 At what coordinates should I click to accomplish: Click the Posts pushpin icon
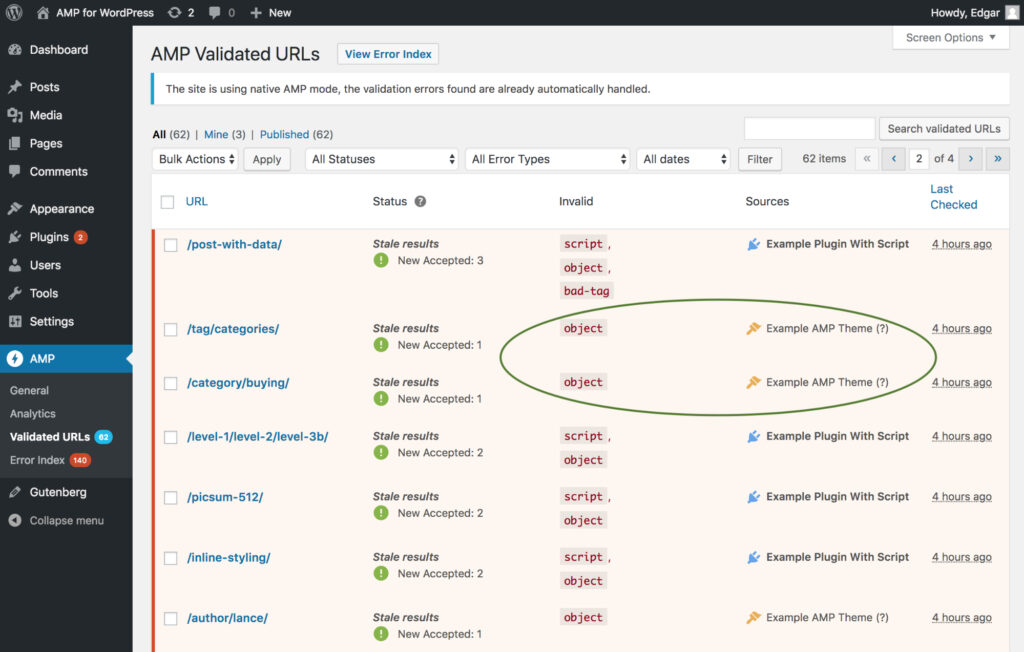pos(15,87)
